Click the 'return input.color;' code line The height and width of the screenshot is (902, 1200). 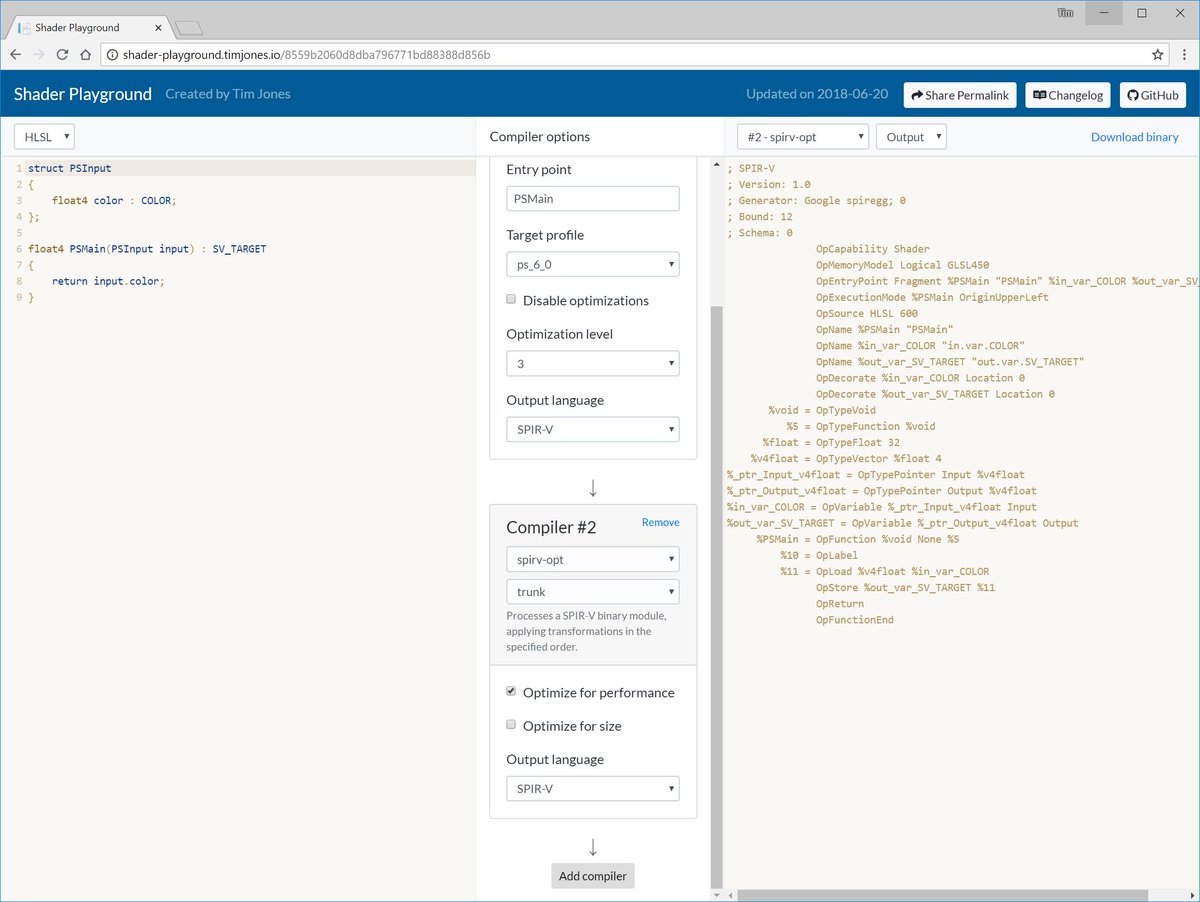pyautogui.click(x=108, y=281)
